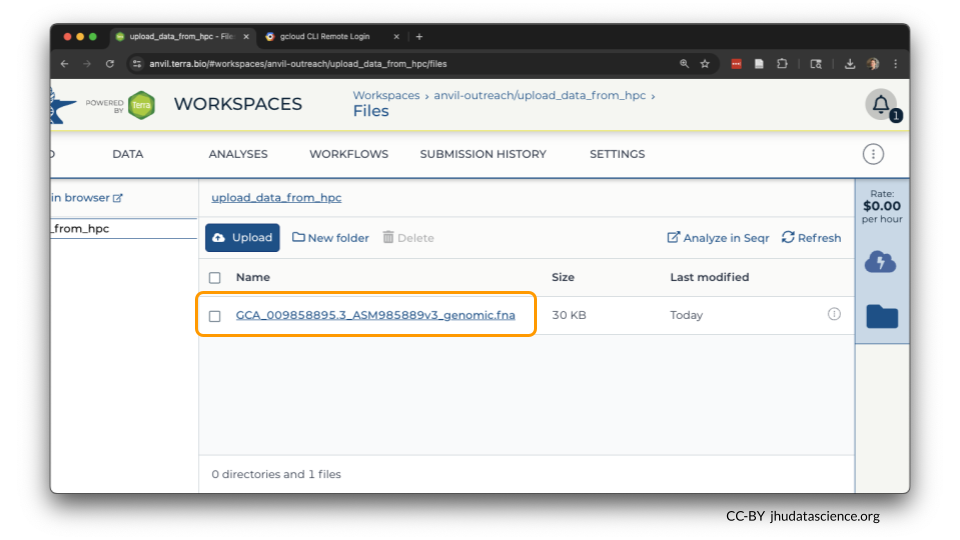Refresh the file list

(811, 238)
